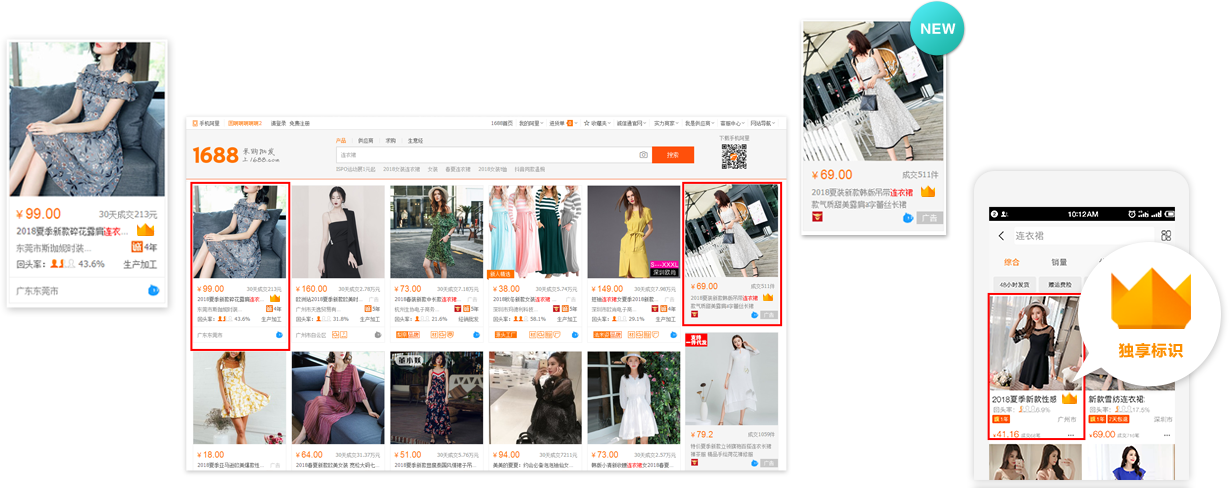Select the 求购 search tab
1229x488 pixels.
[x=390, y=140]
